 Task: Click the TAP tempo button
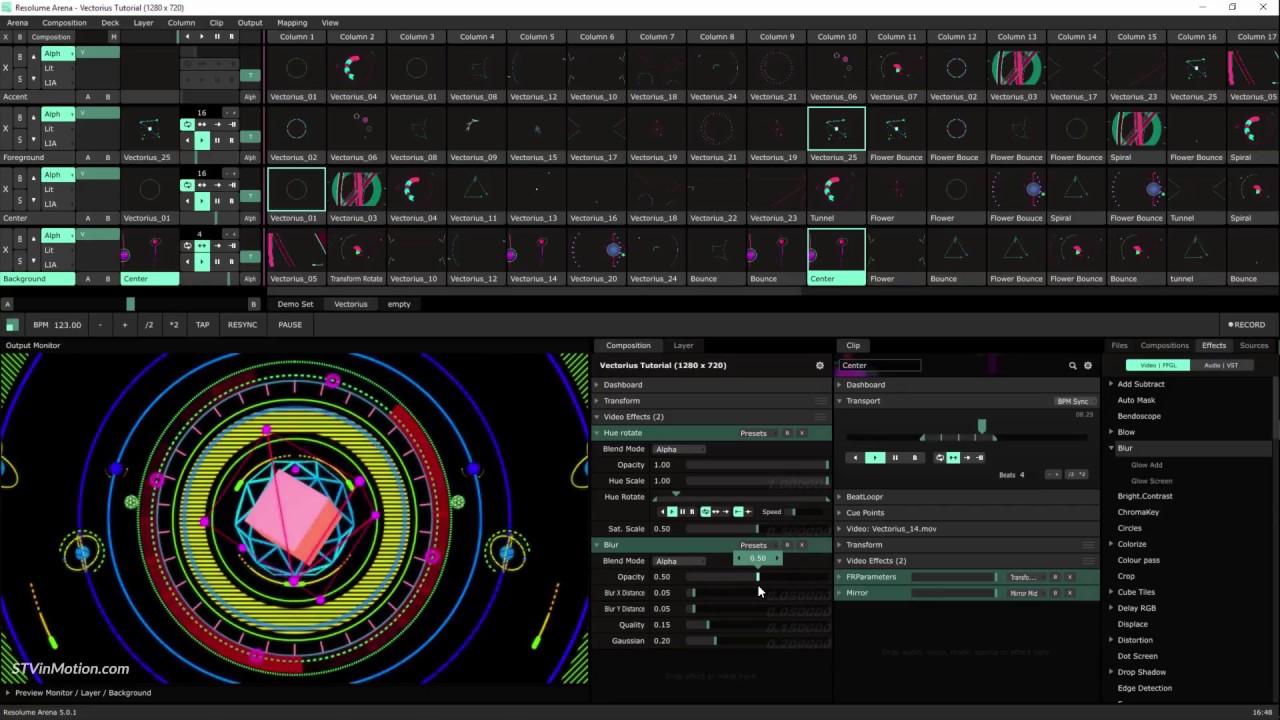203,325
